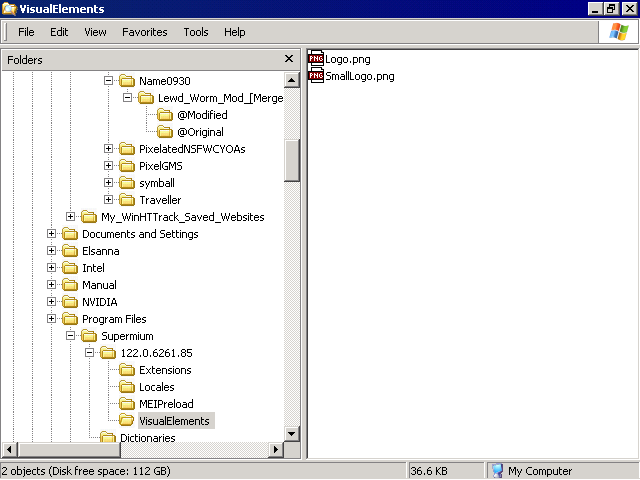Screen dimensions: 640x480
Task: Expand Documents and Settings folder
Action: point(51,234)
